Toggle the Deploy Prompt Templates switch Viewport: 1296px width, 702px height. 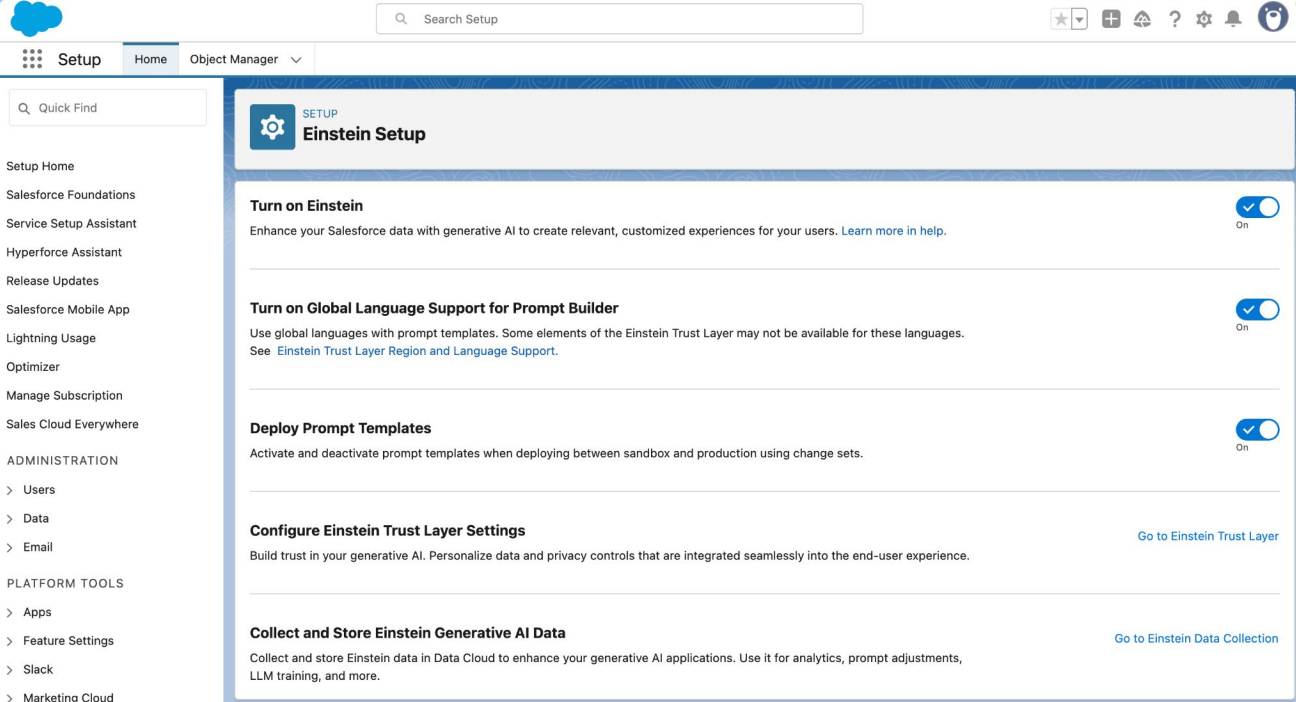pos(1257,429)
